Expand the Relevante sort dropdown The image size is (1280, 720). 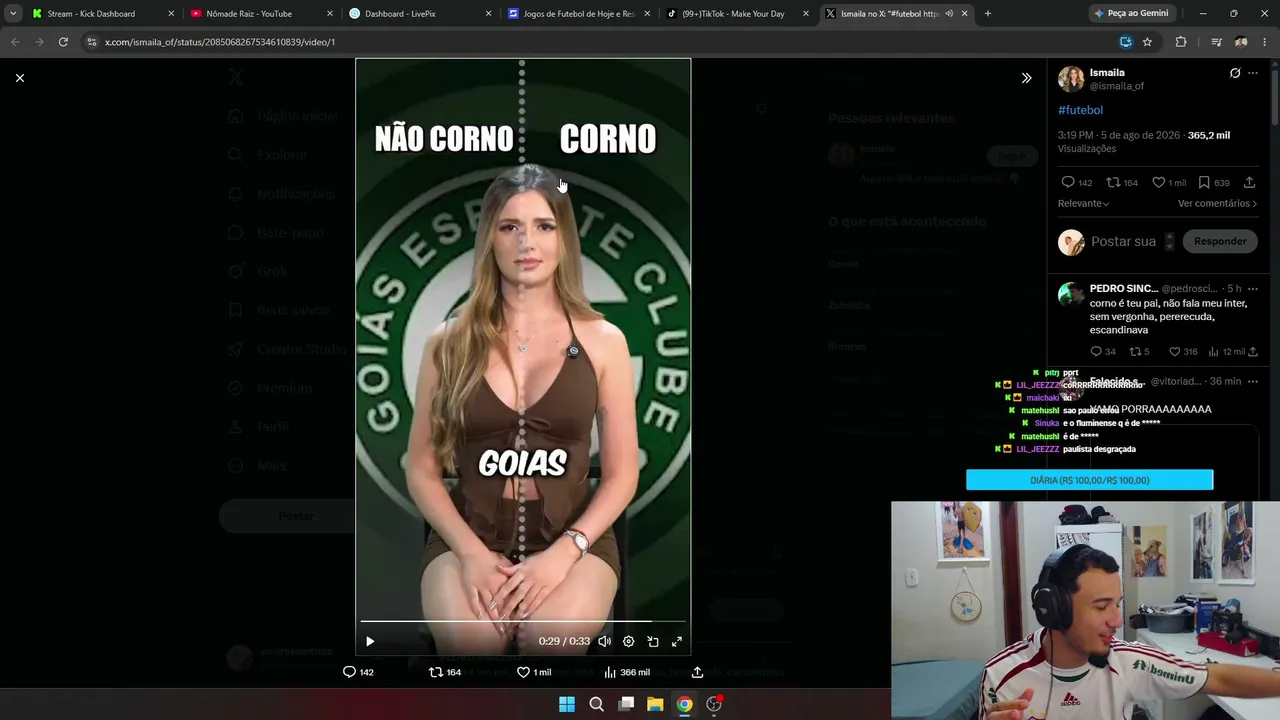click(1084, 204)
